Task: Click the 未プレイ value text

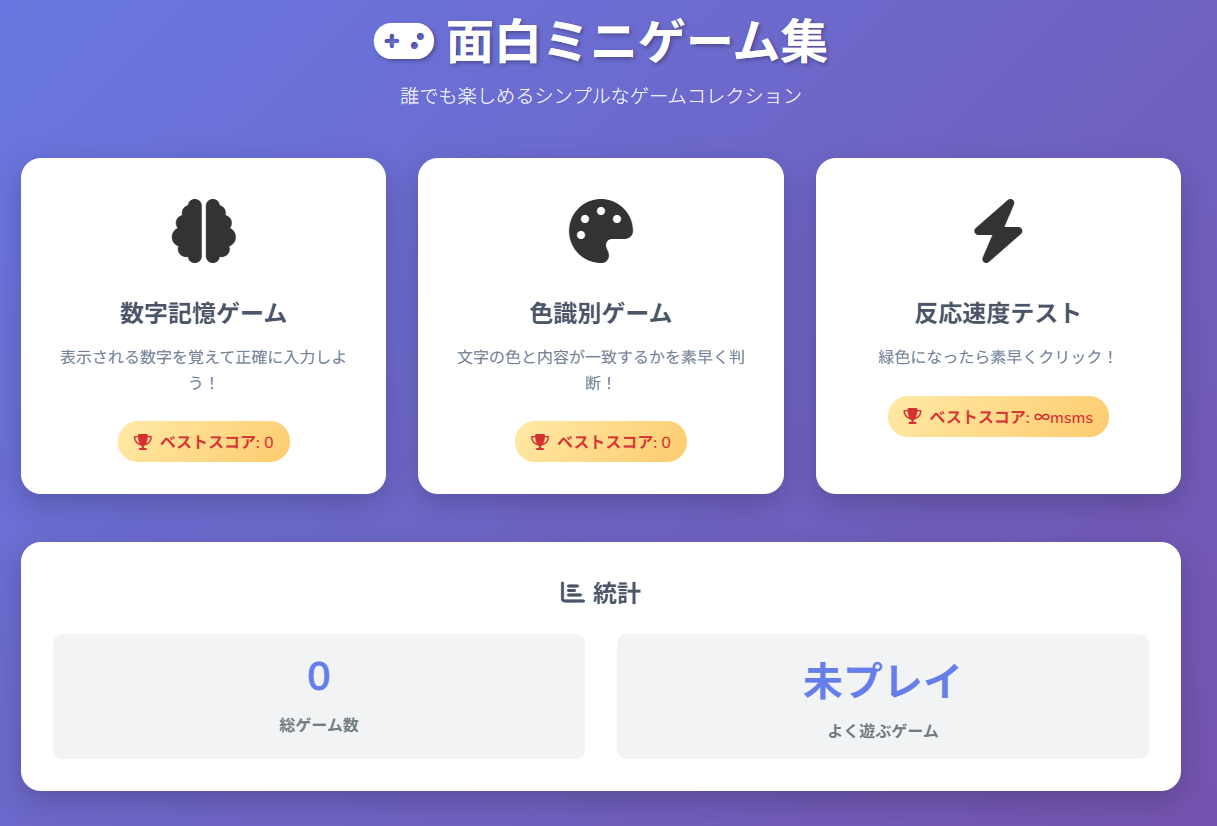Action: point(882,681)
